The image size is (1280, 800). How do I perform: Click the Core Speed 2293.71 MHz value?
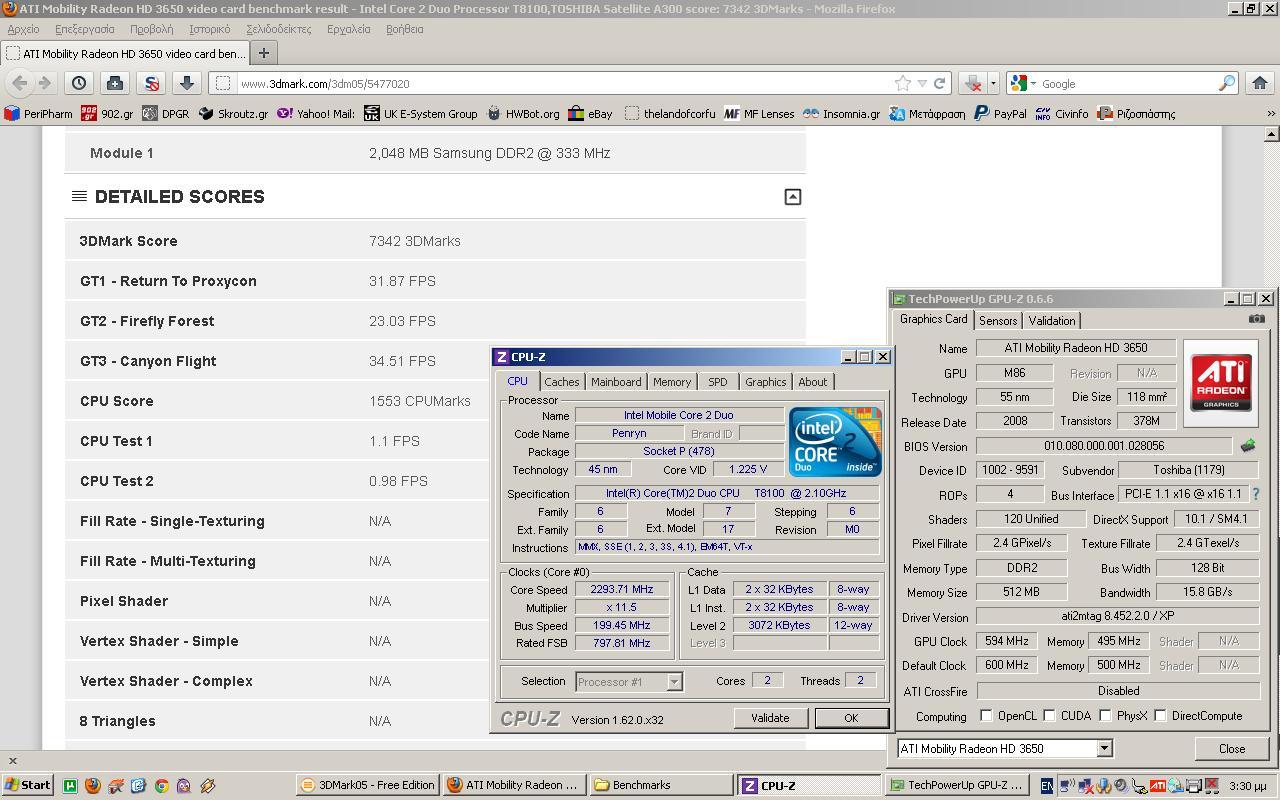coord(622,589)
